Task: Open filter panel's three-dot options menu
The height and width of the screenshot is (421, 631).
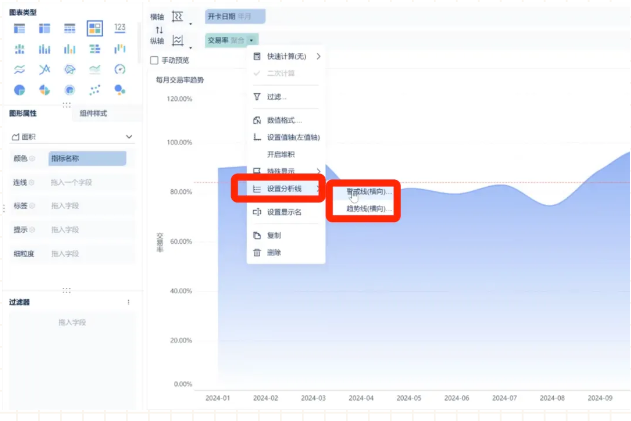Action: coord(128,302)
